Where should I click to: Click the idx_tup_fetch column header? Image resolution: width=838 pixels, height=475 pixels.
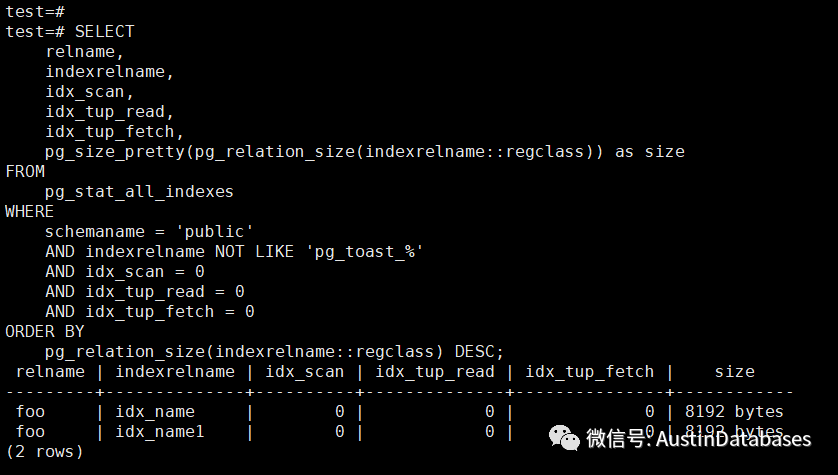[x=589, y=371]
